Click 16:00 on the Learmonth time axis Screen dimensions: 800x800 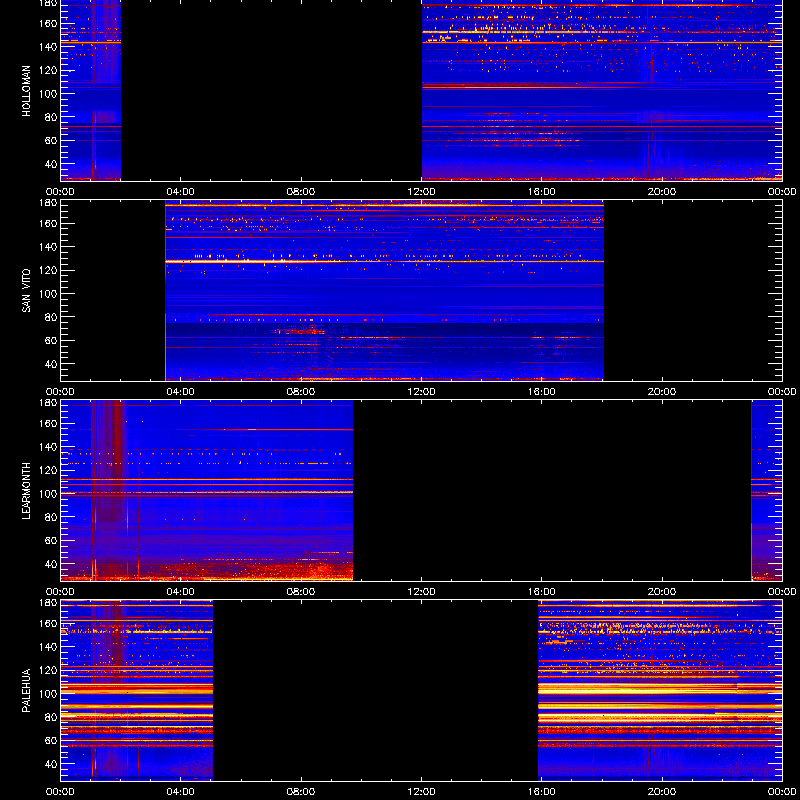click(x=541, y=592)
